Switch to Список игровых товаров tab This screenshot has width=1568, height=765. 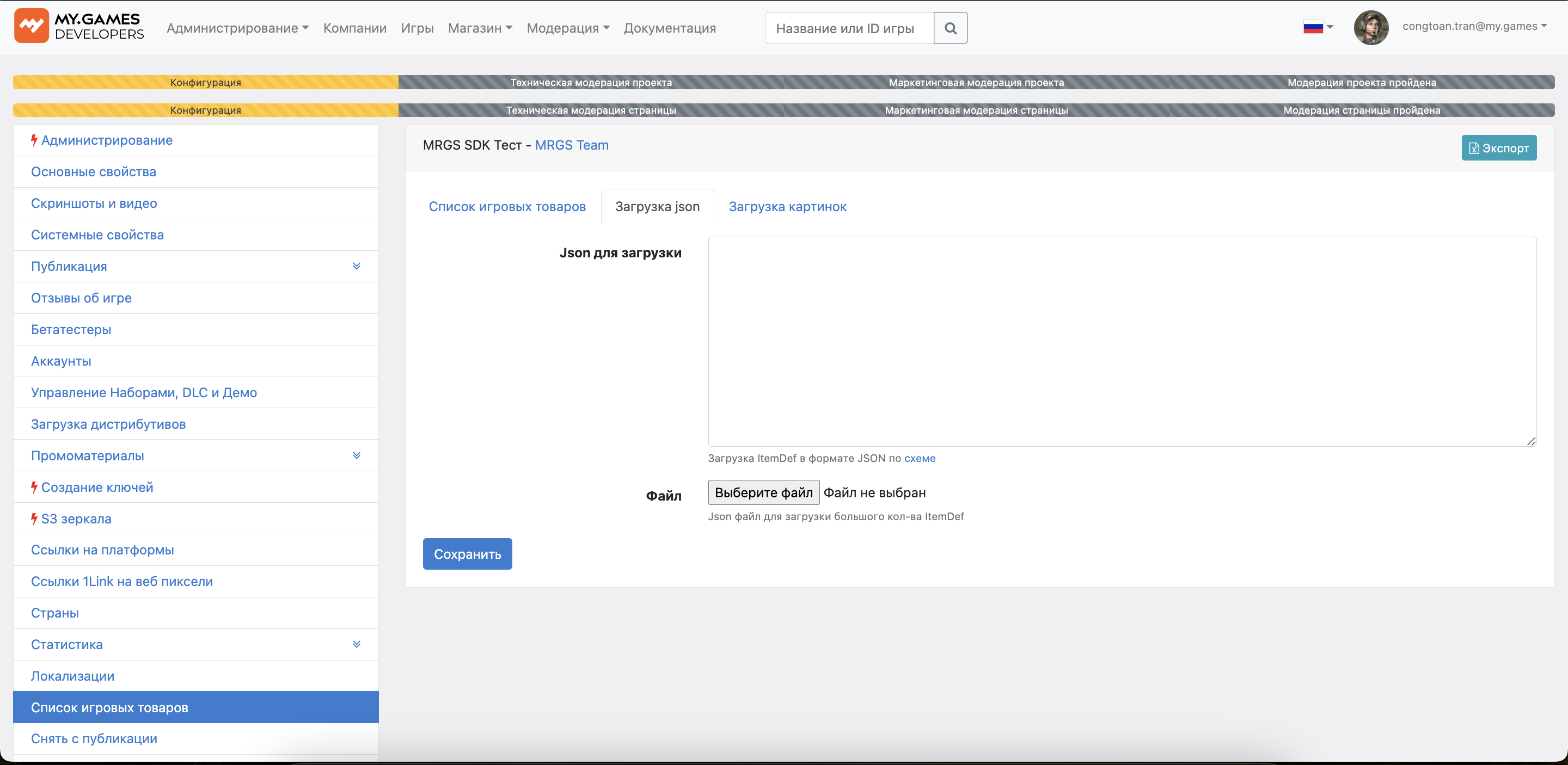pyautogui.click(x=507, y=207)
